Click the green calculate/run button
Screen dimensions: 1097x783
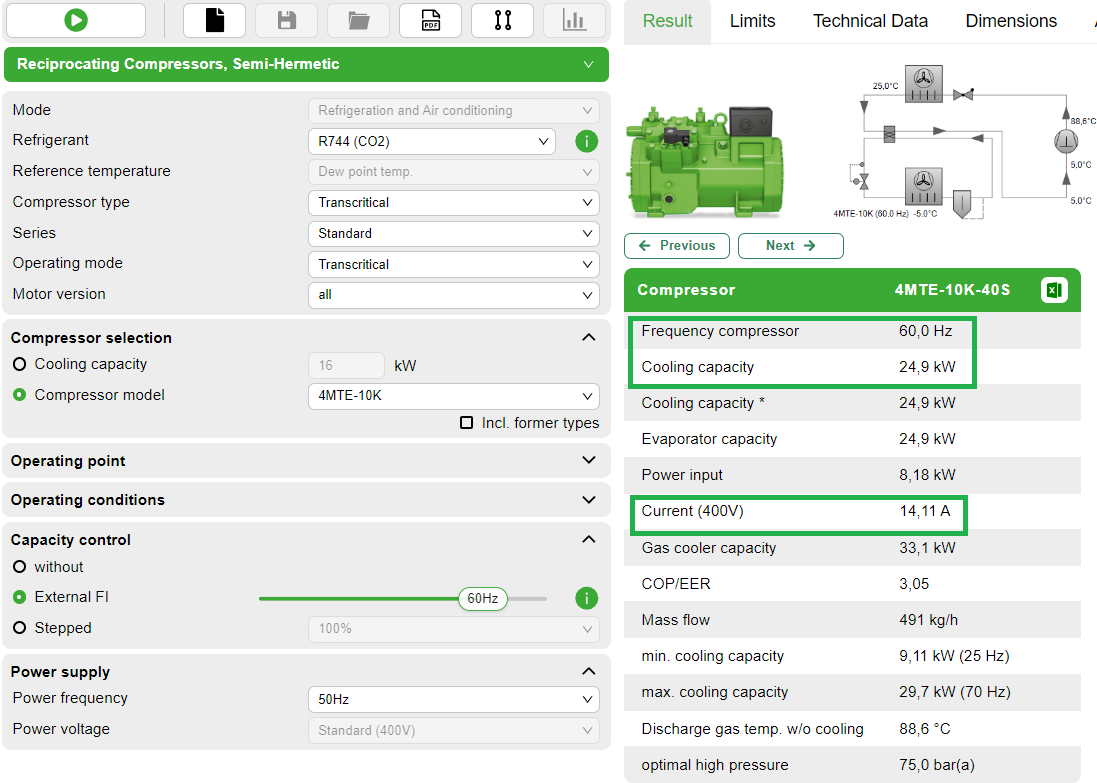[73, 20]
